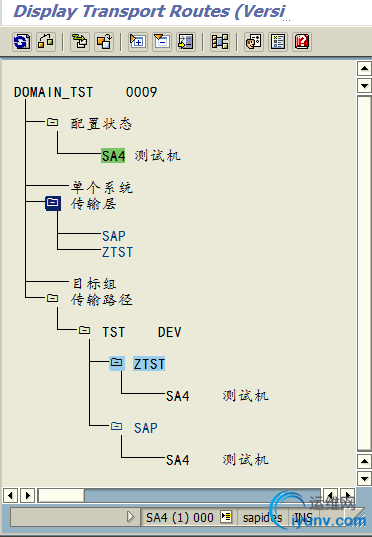This screenshot has width=372, height=537.
Task: Select the DOMAIN_TST root node
Action: tap(53, 92)
